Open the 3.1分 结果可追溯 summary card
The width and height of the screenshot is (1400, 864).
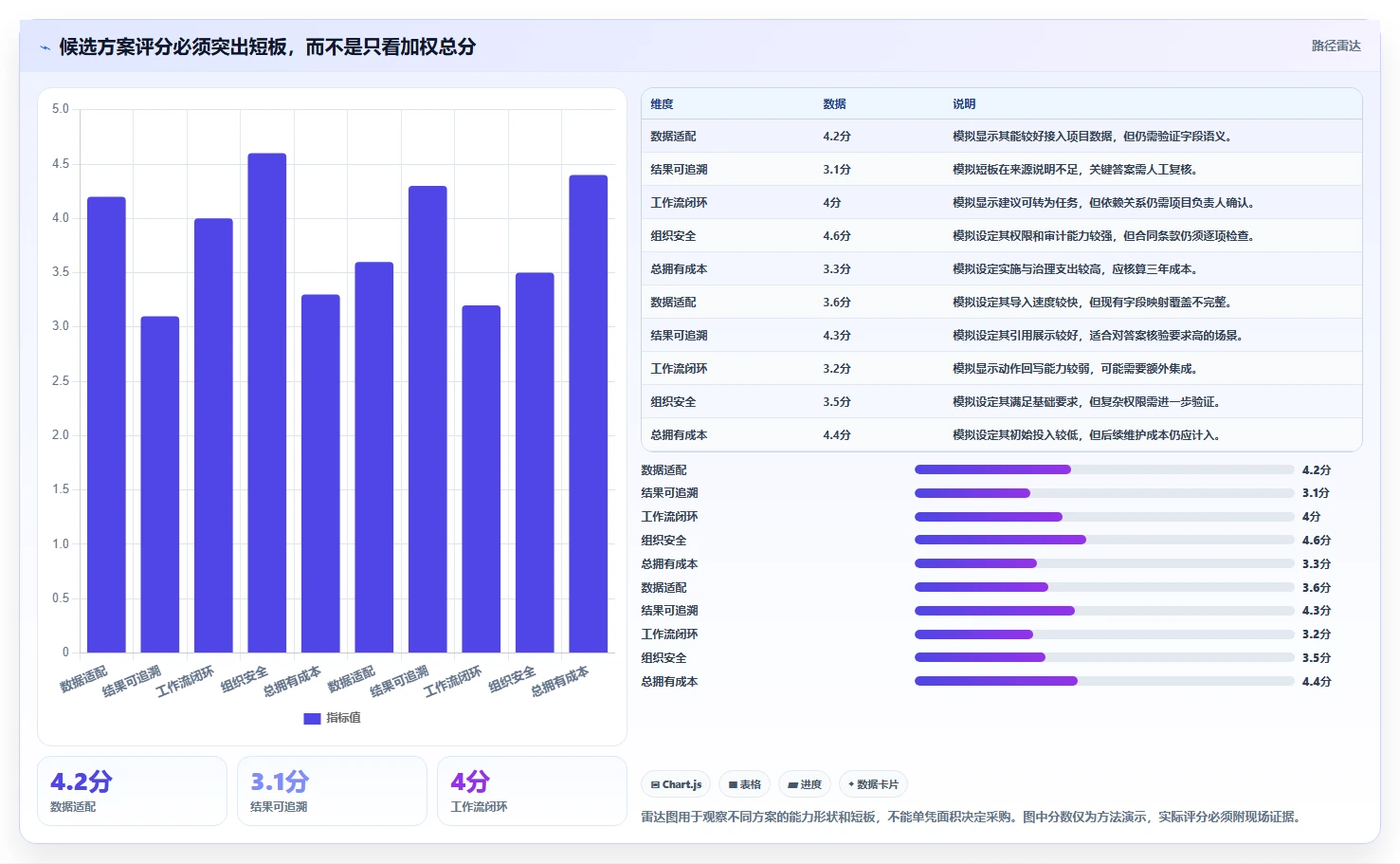pos(332,791)
